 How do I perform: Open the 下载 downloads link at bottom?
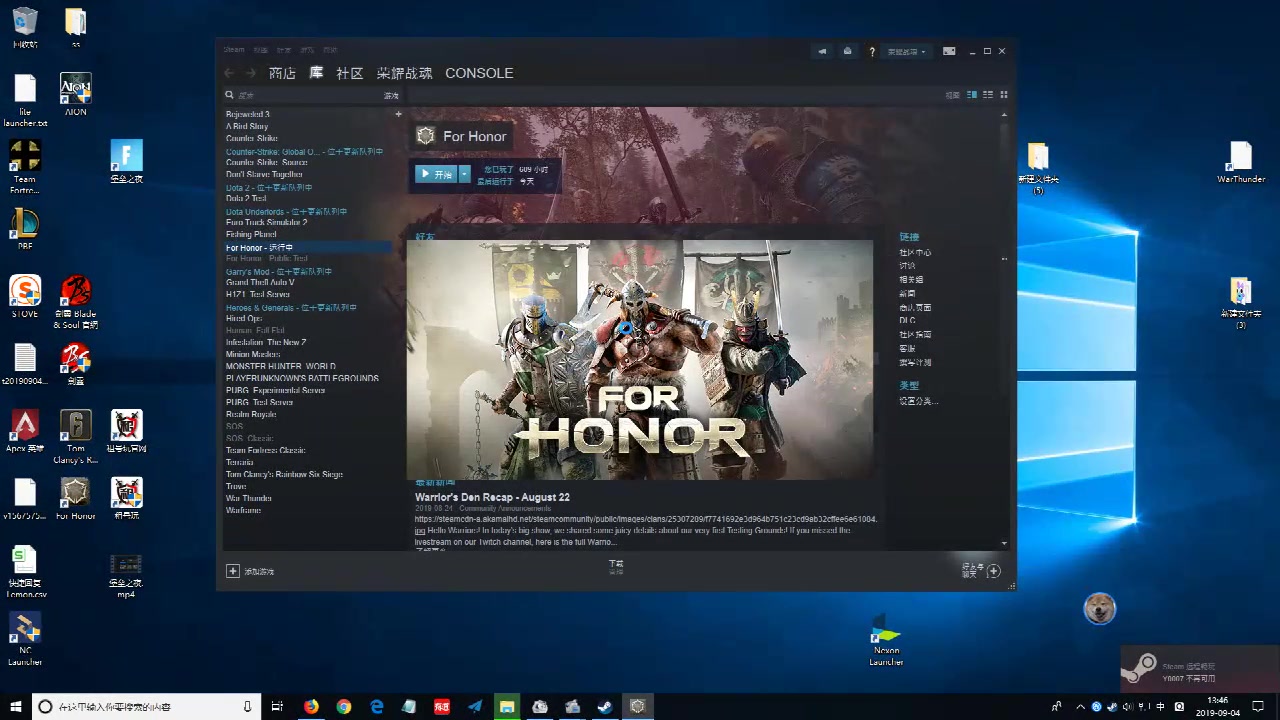tap(616, 564)
